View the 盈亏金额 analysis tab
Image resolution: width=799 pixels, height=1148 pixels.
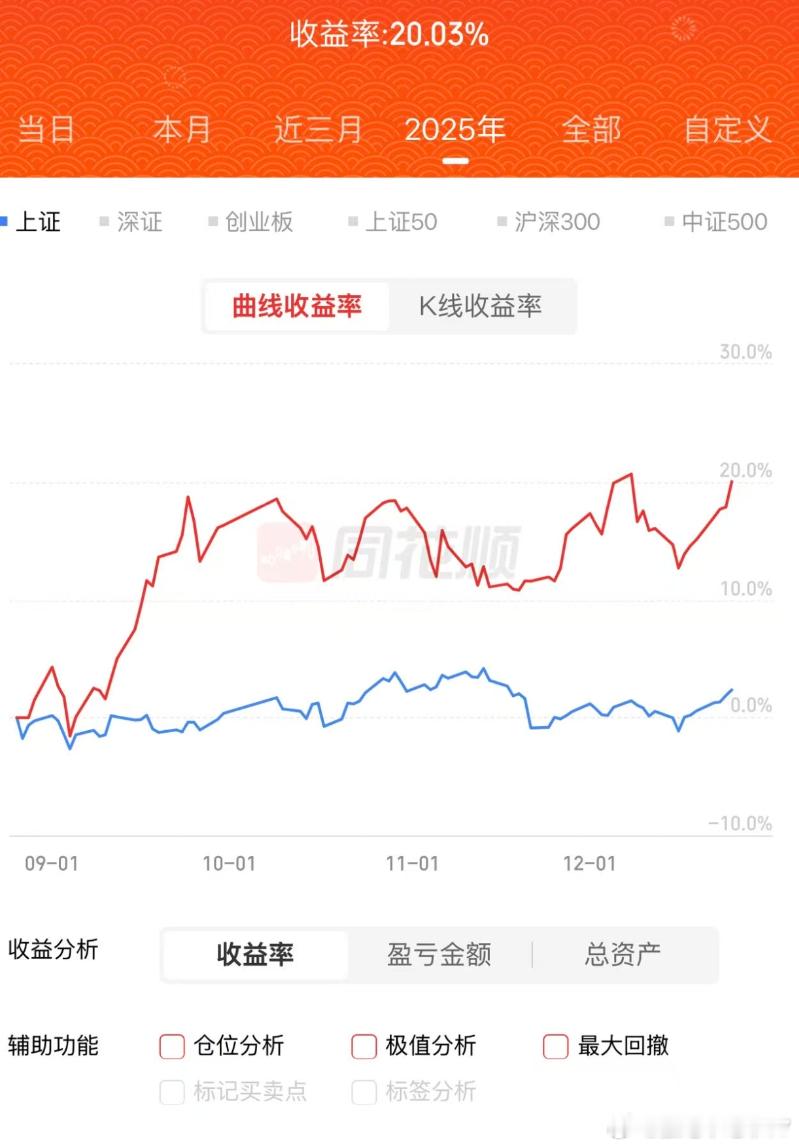point(440,955)
